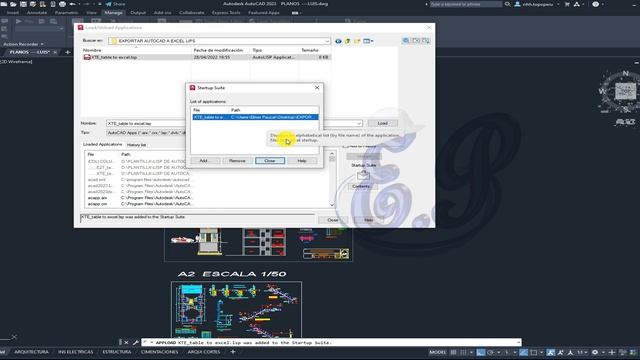Toggle grid display in status bar
The image size is (640, 360).
[453, 352]
